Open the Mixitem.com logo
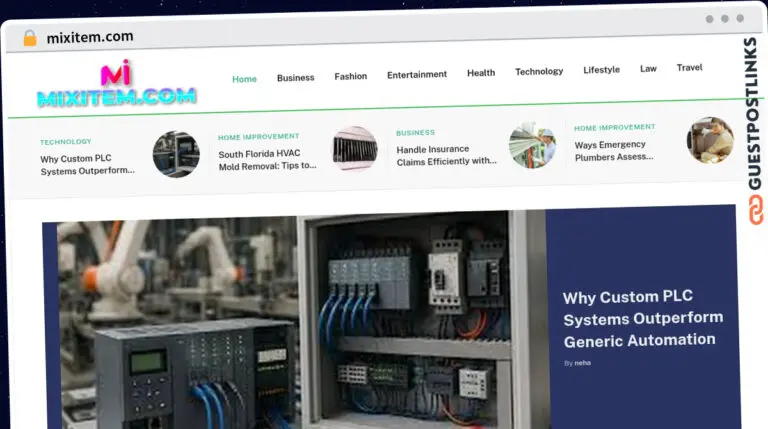The height and width of the screenshot is (429, 768). [x=117, y=84]
